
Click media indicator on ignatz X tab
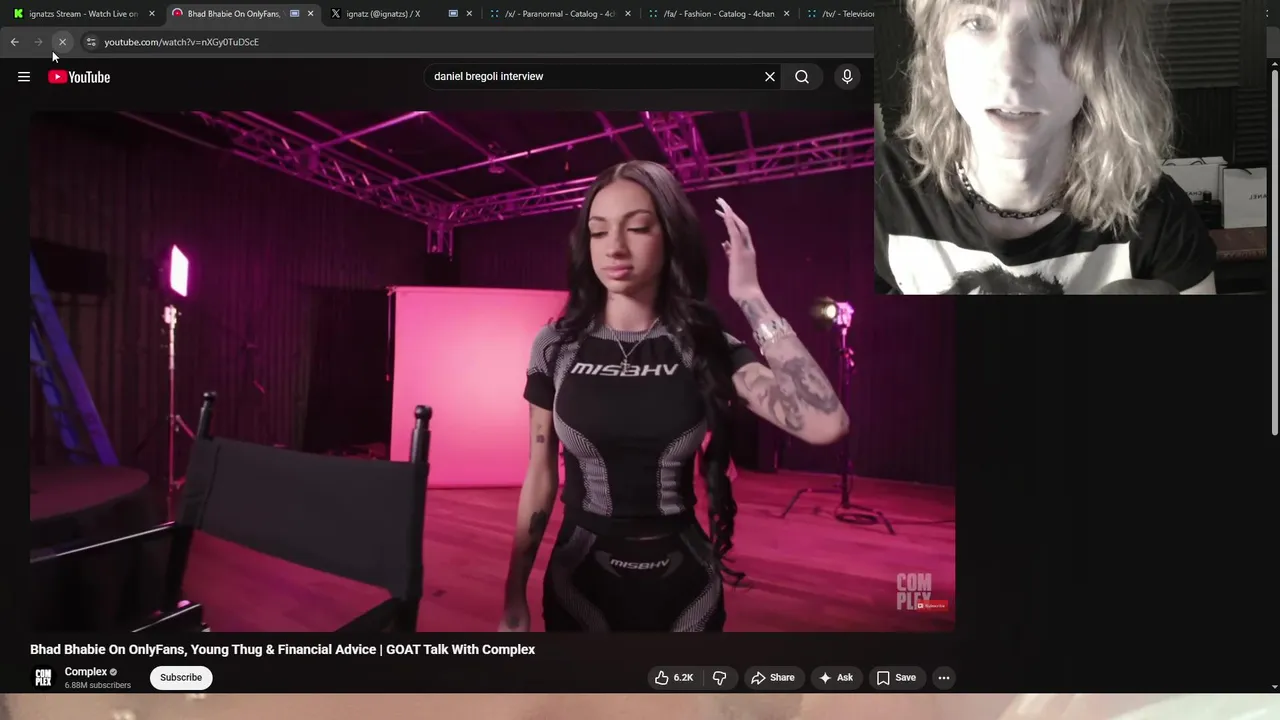(x=453, y=14)
